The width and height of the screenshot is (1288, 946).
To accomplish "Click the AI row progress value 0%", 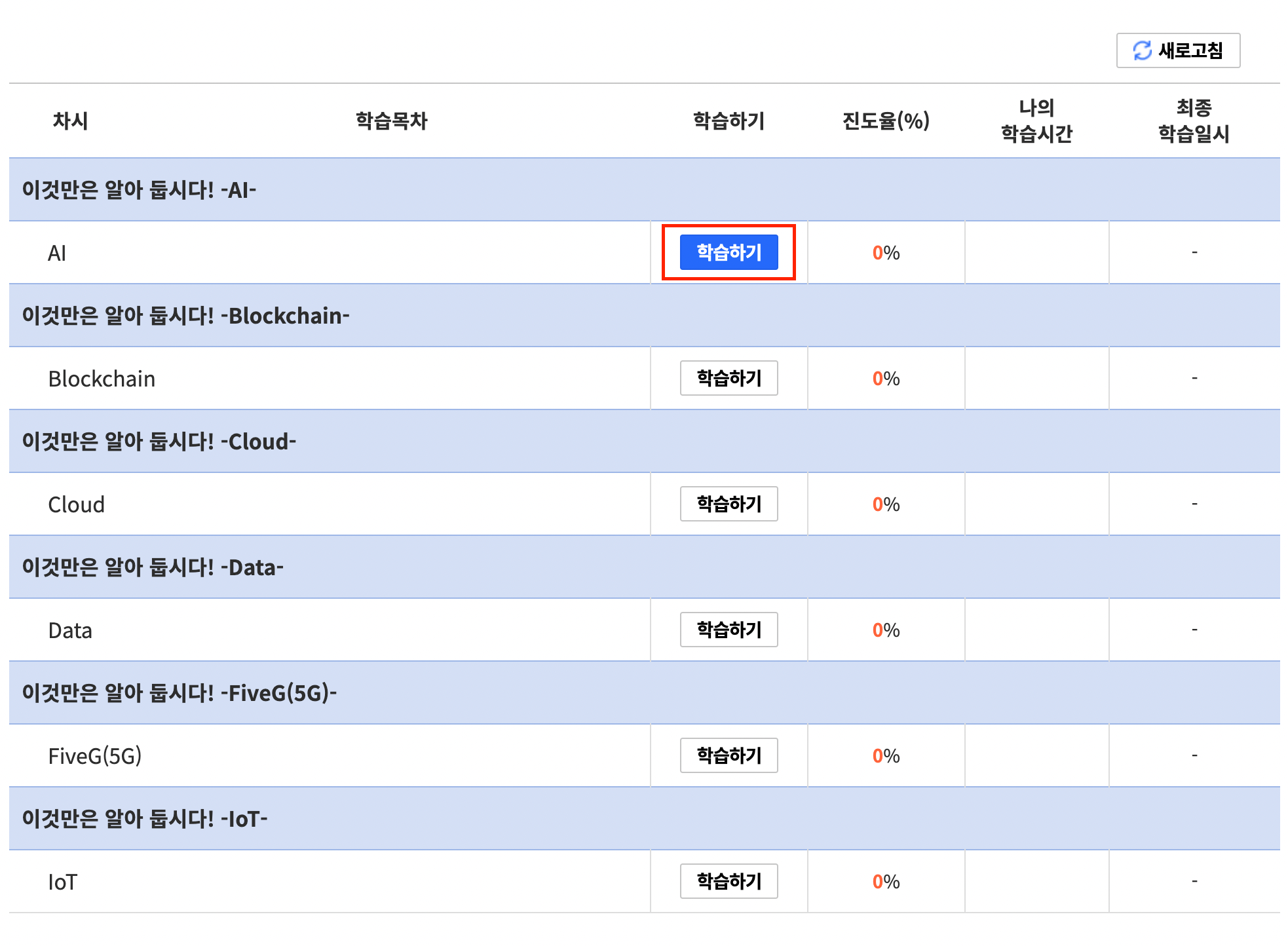I will pos(886,253).
